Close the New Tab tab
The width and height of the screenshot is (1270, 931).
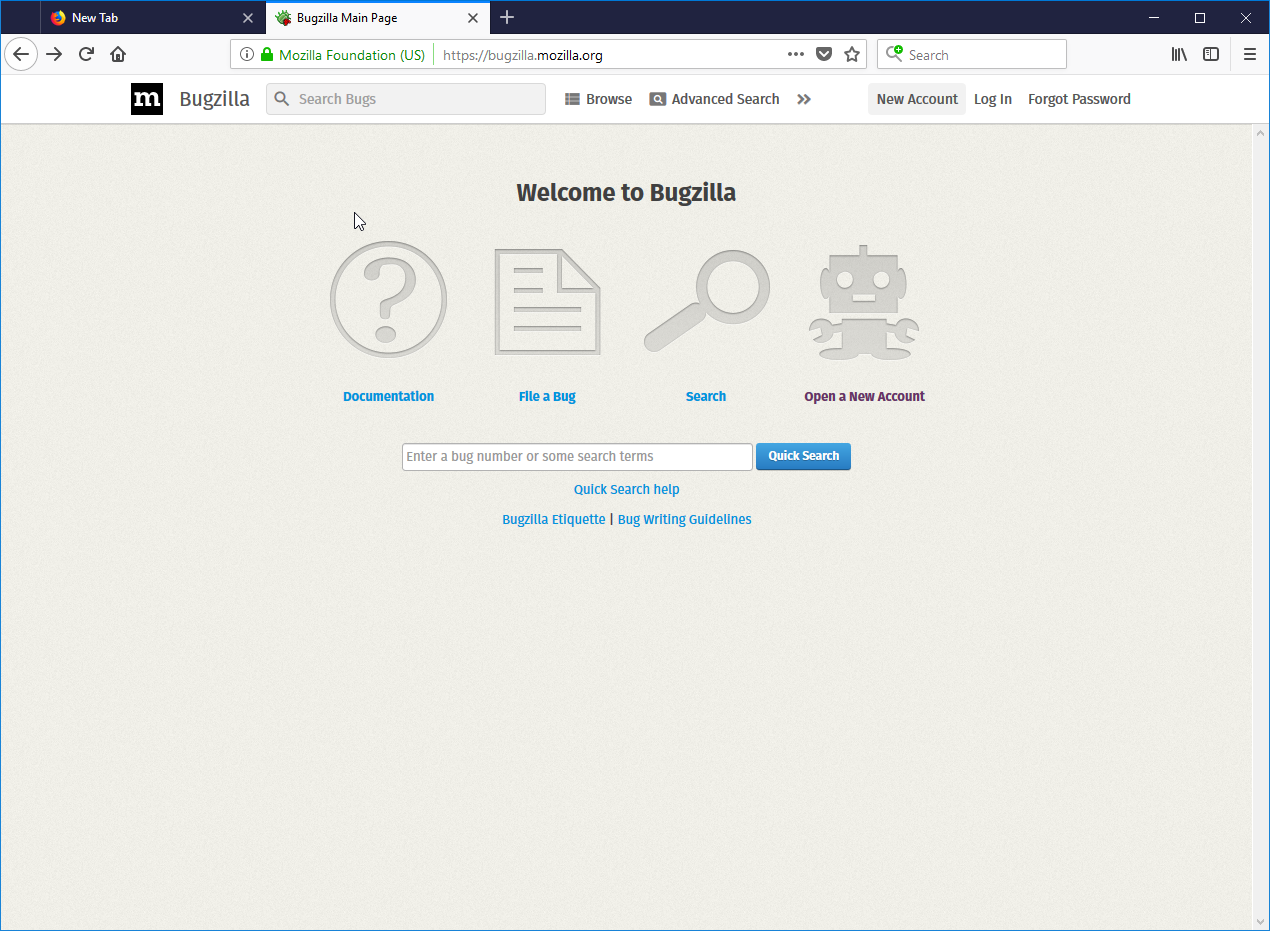(248, 18)
